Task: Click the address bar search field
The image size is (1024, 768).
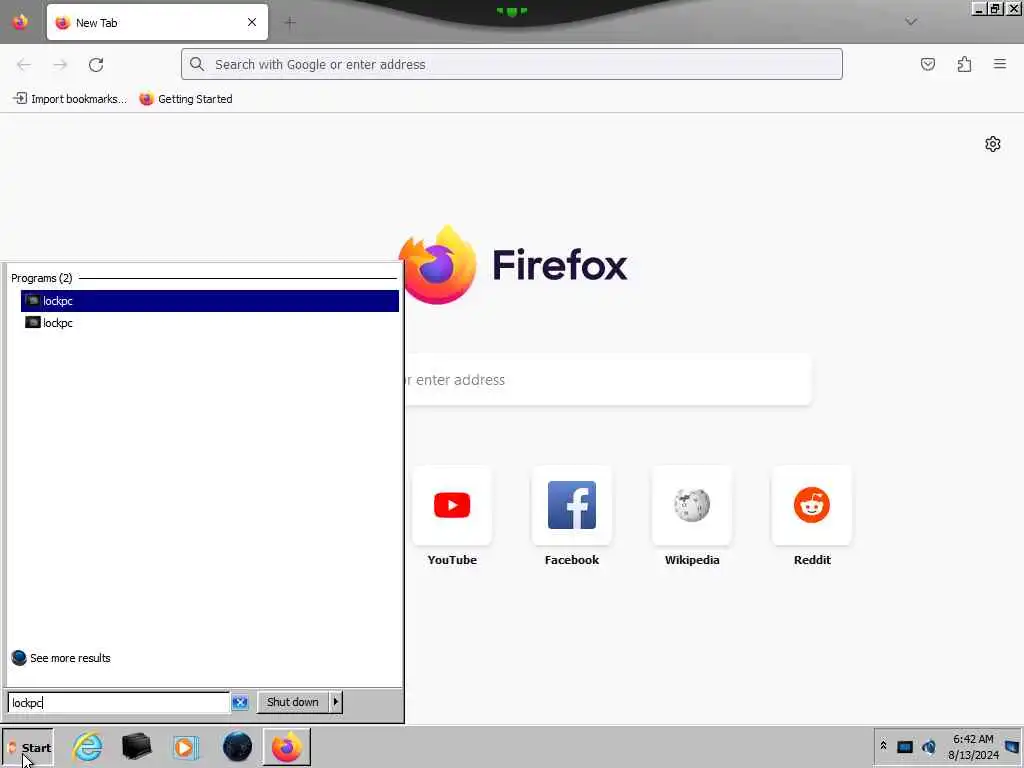Action: pos(511,64)
